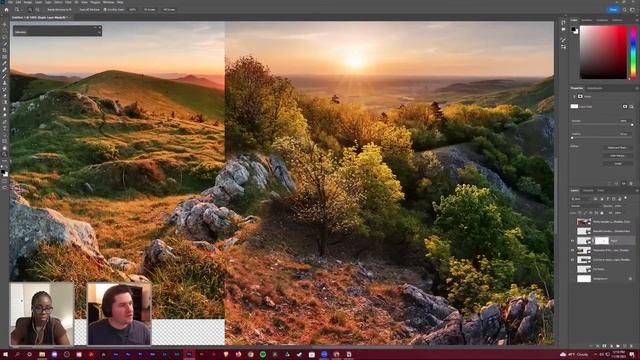
Task: Click the Color Range button
Action: click(618, 156)
